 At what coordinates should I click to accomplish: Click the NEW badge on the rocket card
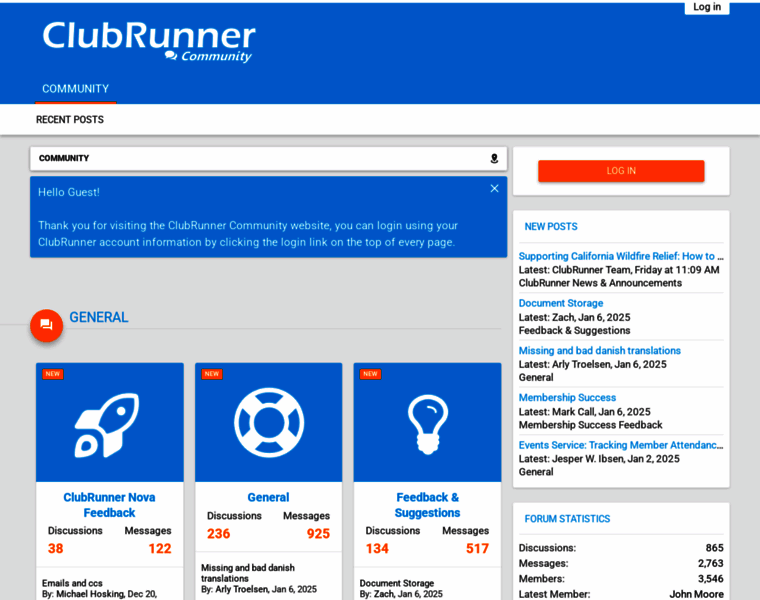tap(53, 374)
